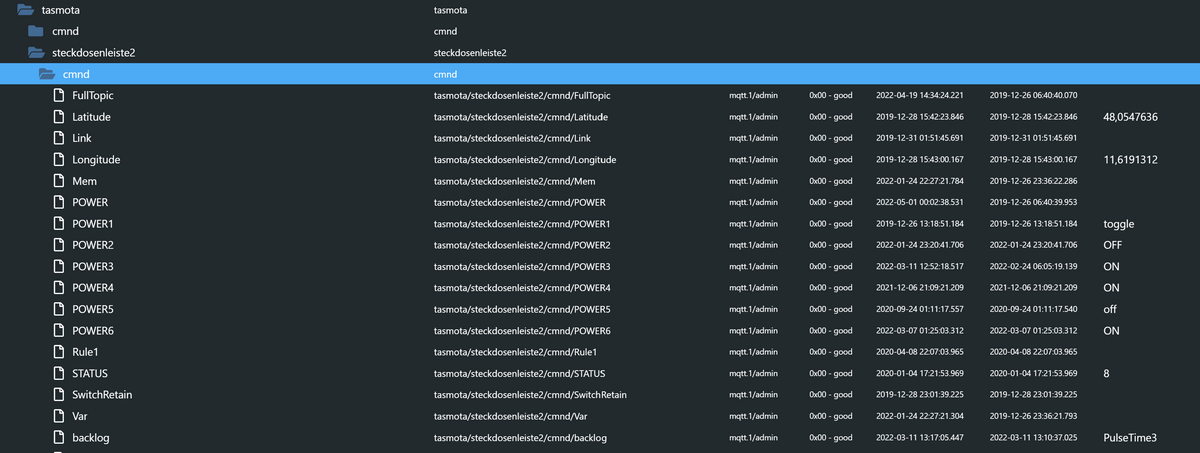
Task: Select the FullTopic tree item name
Action: (93, 95)
